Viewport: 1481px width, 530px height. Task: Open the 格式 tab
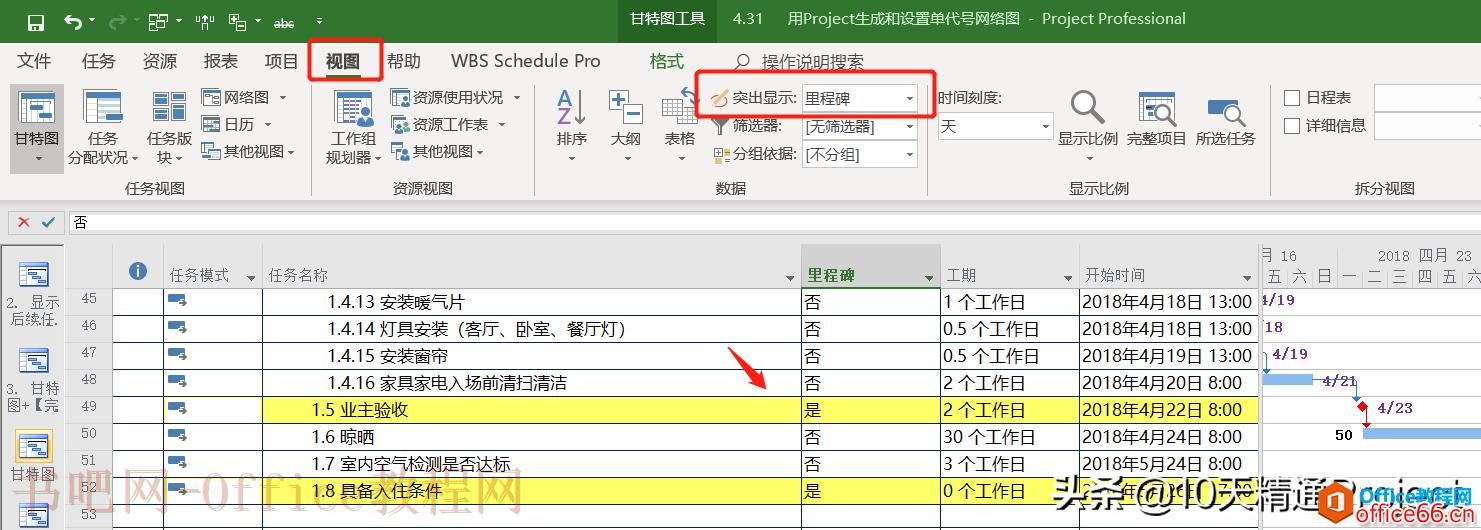pos(666,61)
